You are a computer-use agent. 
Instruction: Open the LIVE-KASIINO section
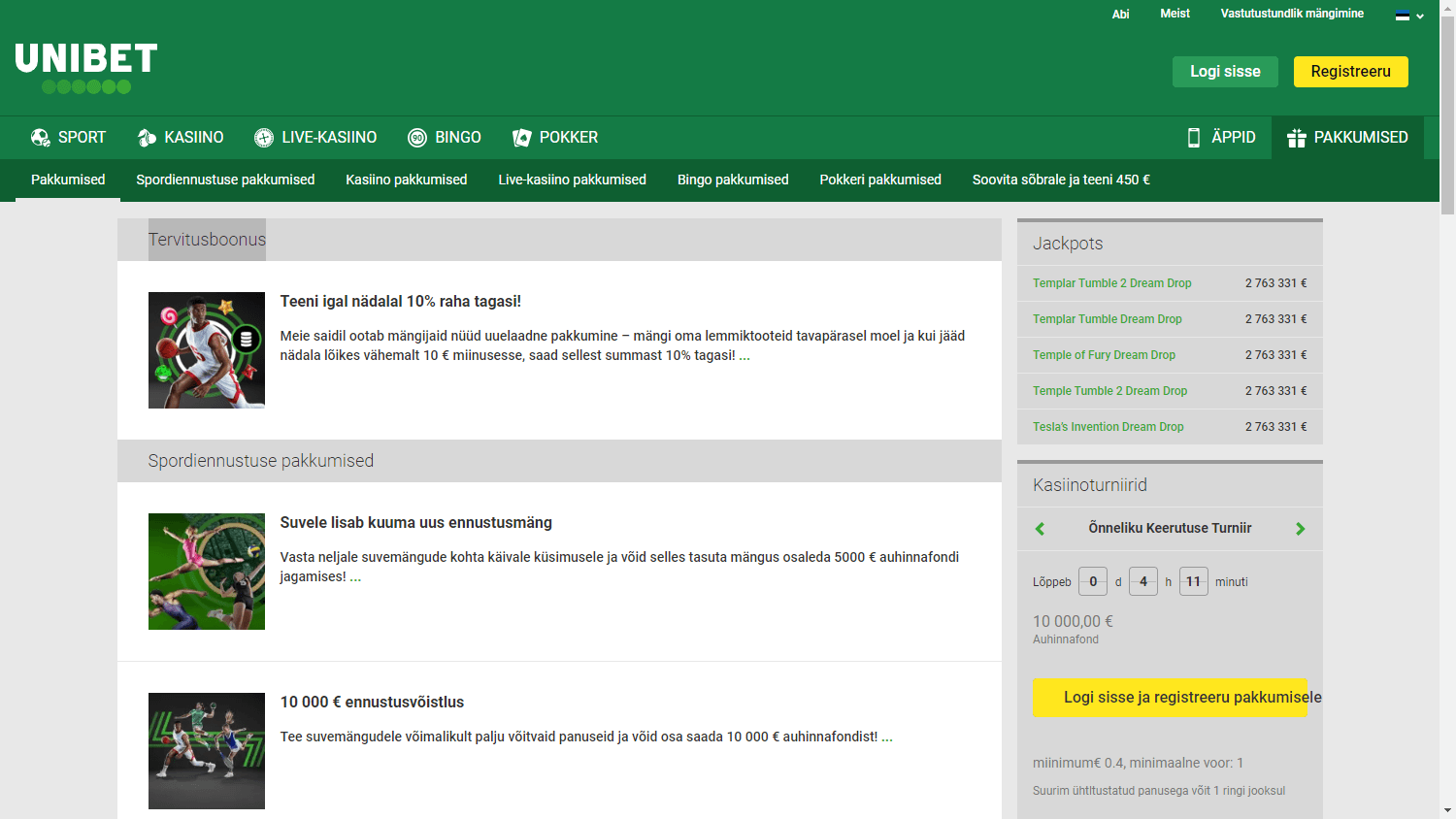(x=315, y=138)
